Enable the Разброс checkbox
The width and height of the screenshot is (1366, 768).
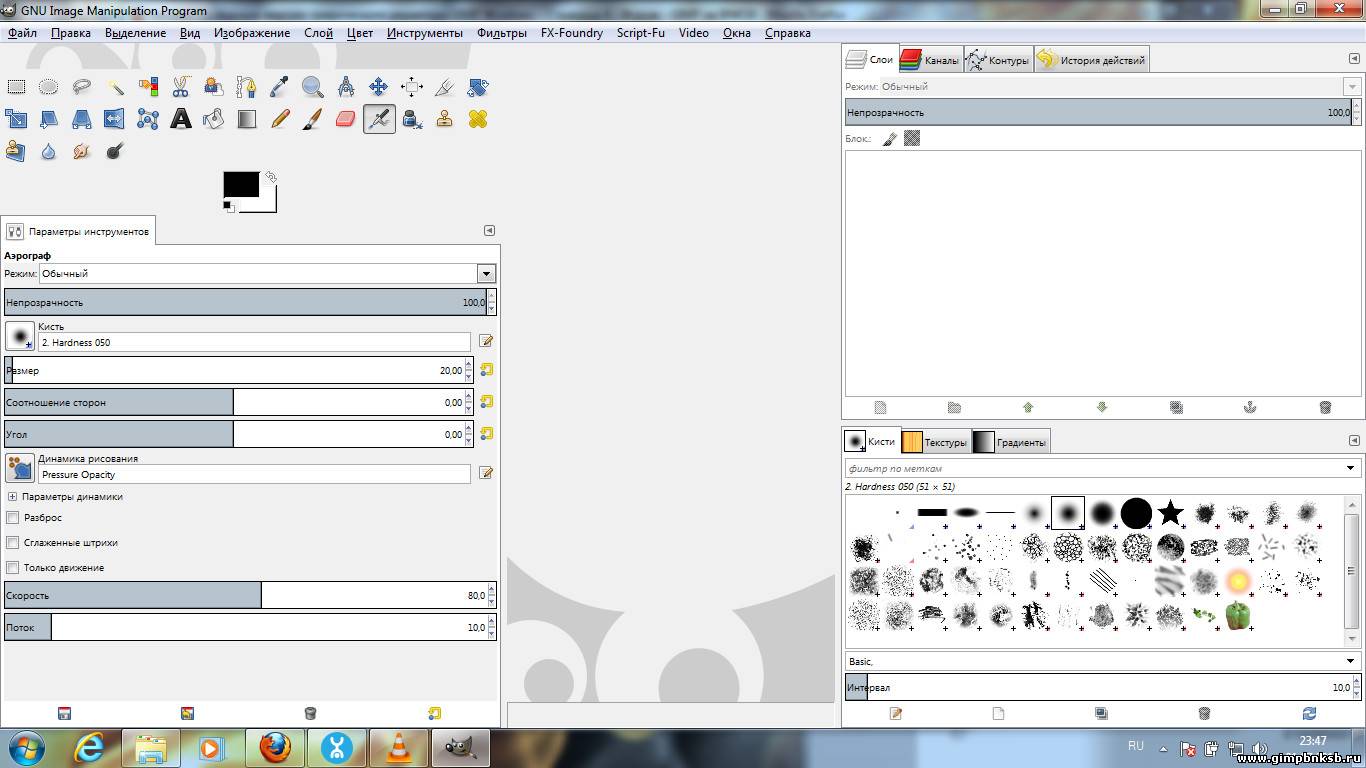[x=13, y=518]
